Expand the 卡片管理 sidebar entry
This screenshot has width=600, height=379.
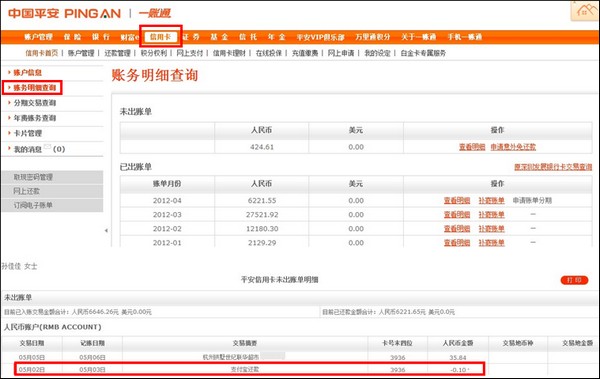coord(27,133)
